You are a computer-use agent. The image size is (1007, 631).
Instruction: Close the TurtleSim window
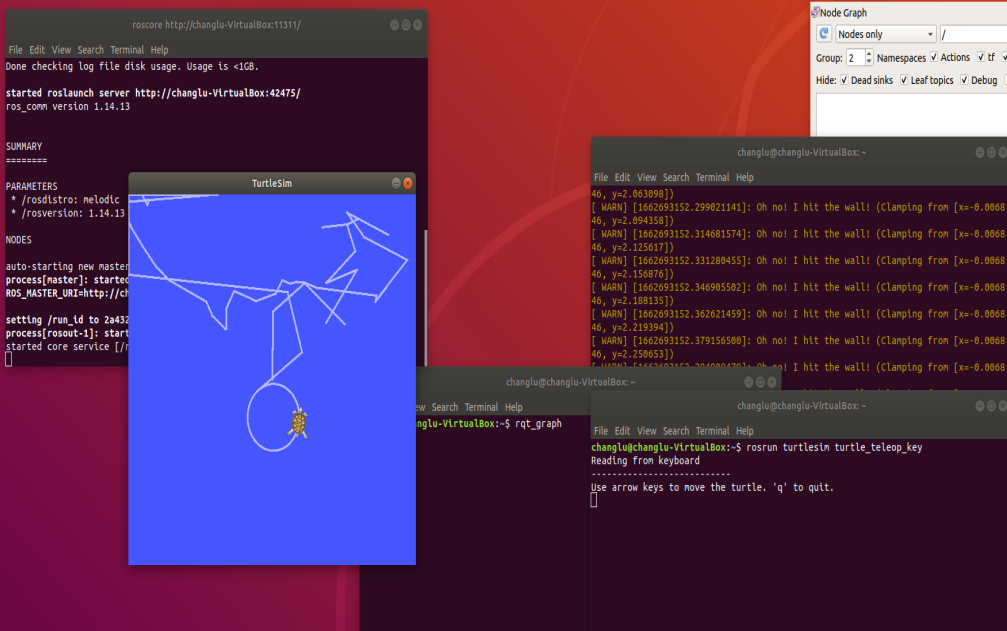click(x=408, y=184)
